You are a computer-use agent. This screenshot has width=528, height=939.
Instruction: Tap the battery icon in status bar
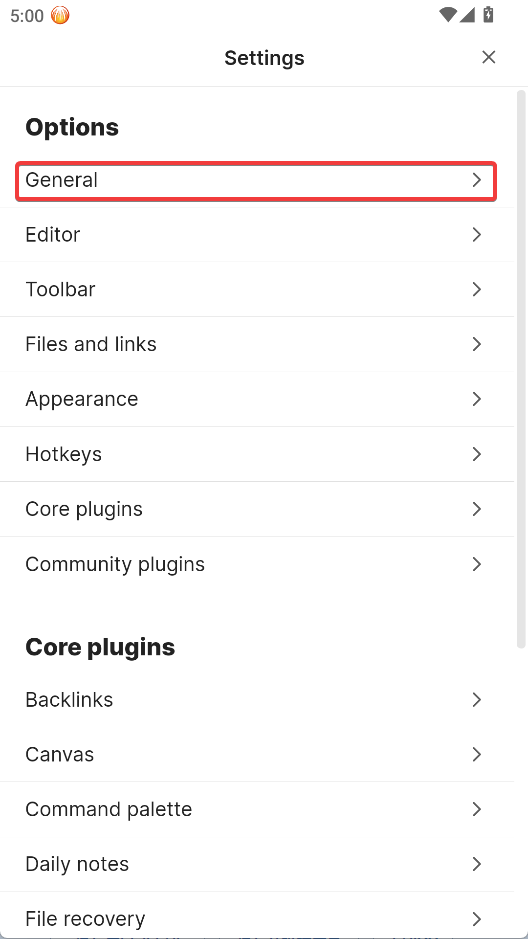tap(488, 14)
